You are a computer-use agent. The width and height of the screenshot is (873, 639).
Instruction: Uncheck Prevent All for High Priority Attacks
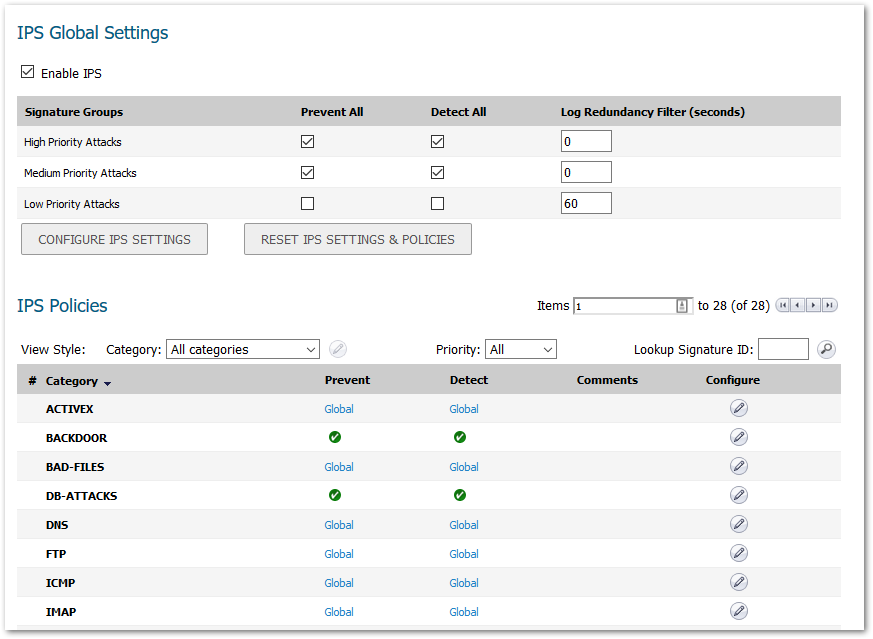point(308,142)
